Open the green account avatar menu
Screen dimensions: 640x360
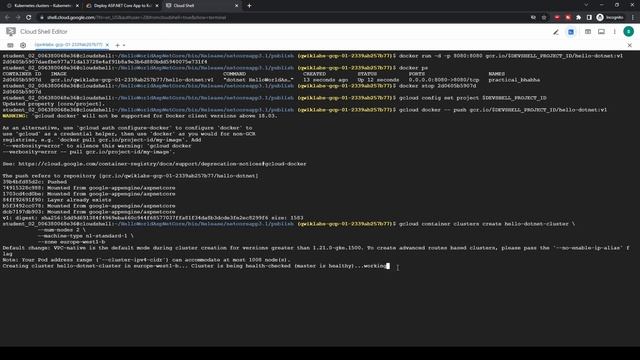629,31
